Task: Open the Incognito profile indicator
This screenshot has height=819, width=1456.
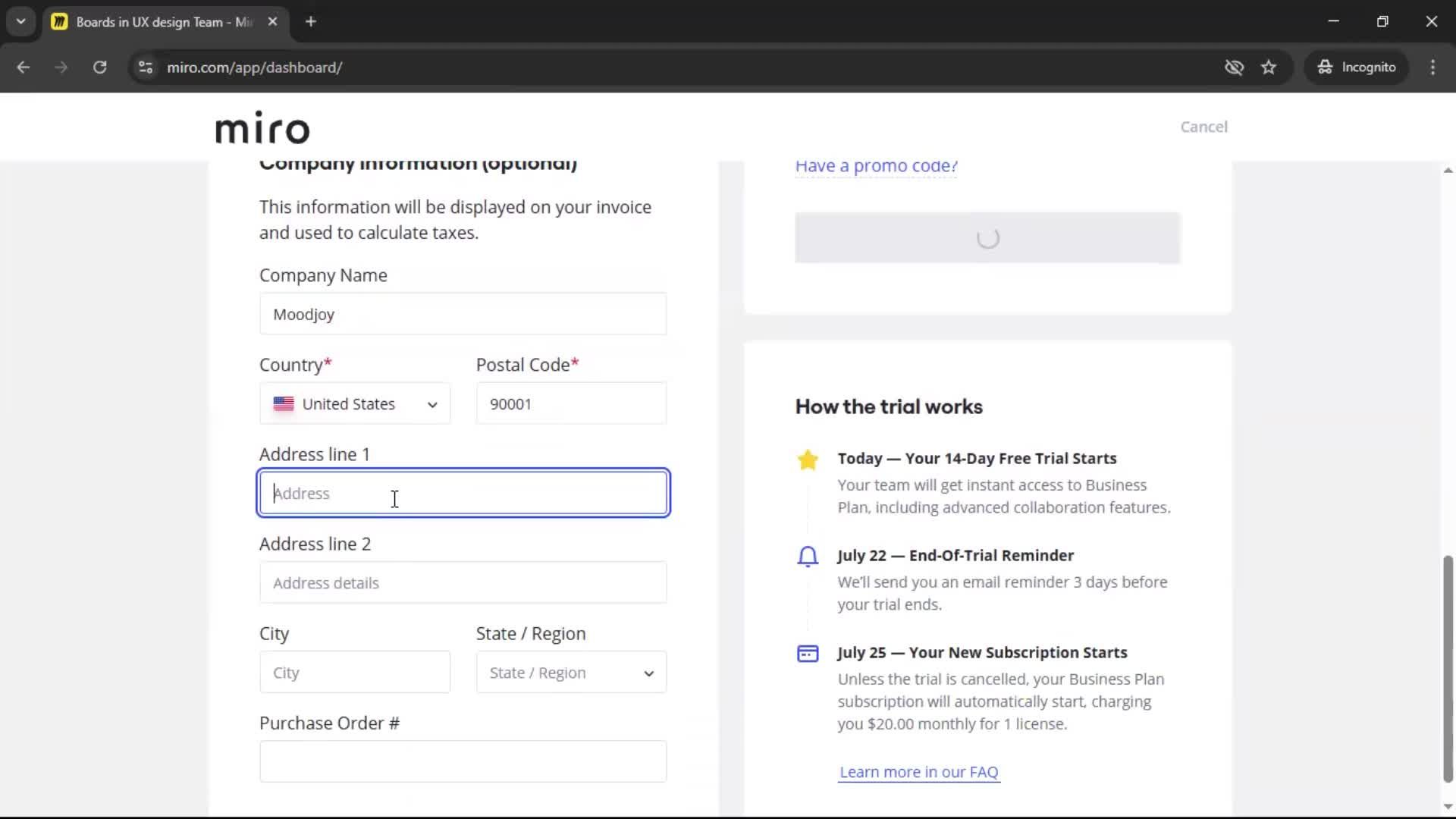Action: 1356,67
